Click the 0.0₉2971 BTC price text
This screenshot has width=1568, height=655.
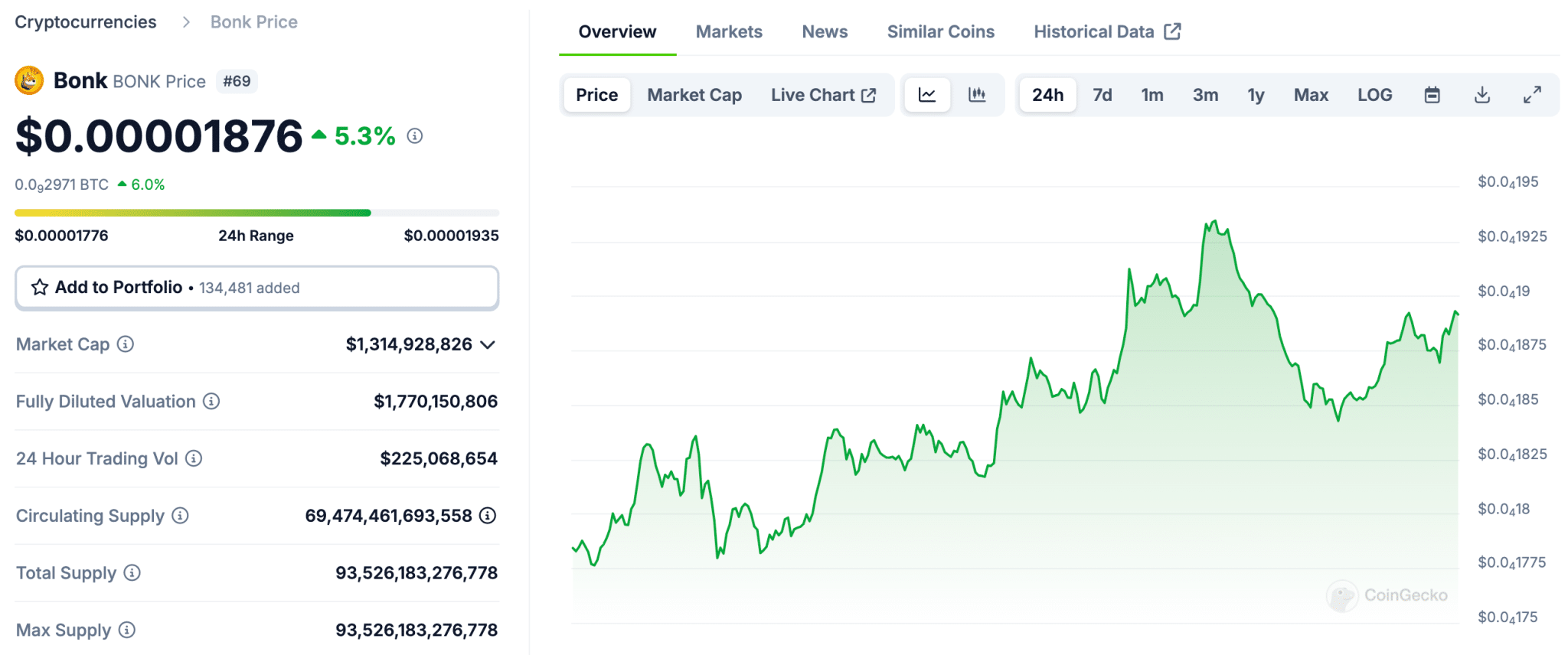(x=62, y=185)
